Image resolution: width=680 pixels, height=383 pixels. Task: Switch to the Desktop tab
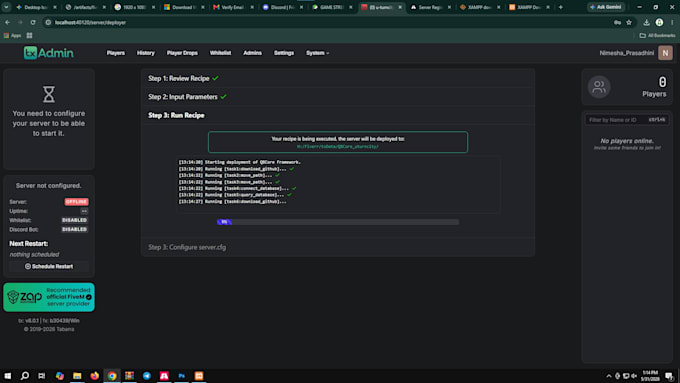35,7
